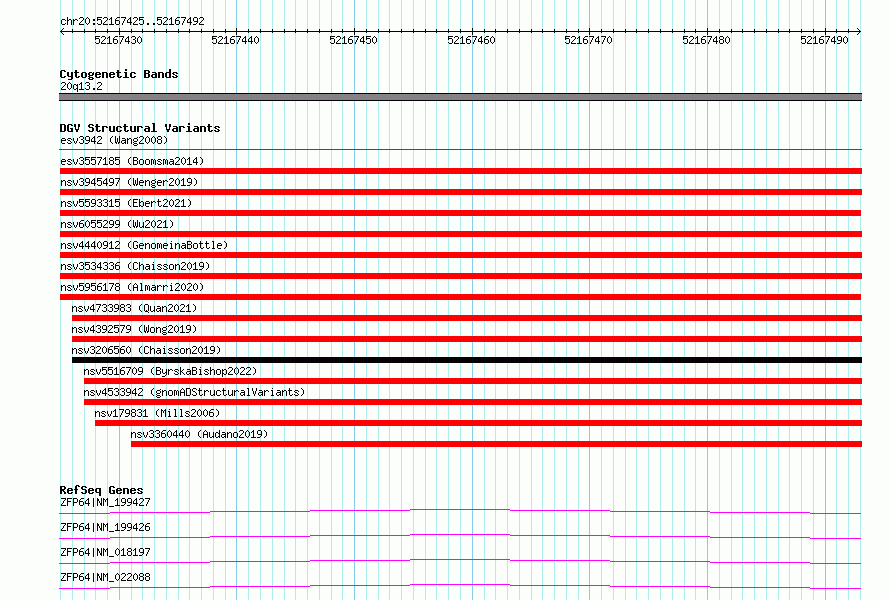Screen dimensions: 890x600
Task: Open the nsv179831 (Mills2006) variant
Action: click(157, 413)
